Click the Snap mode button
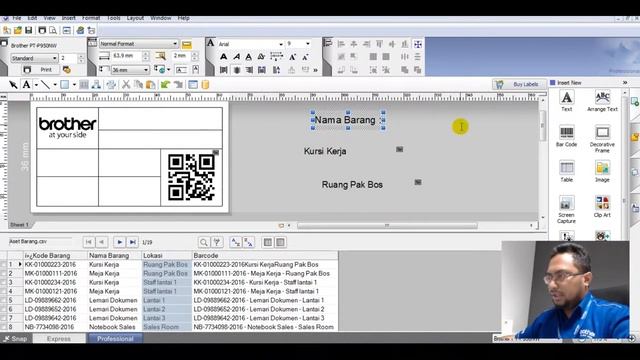Viewport: 640px width, 360px height. [x=16, y=339]
